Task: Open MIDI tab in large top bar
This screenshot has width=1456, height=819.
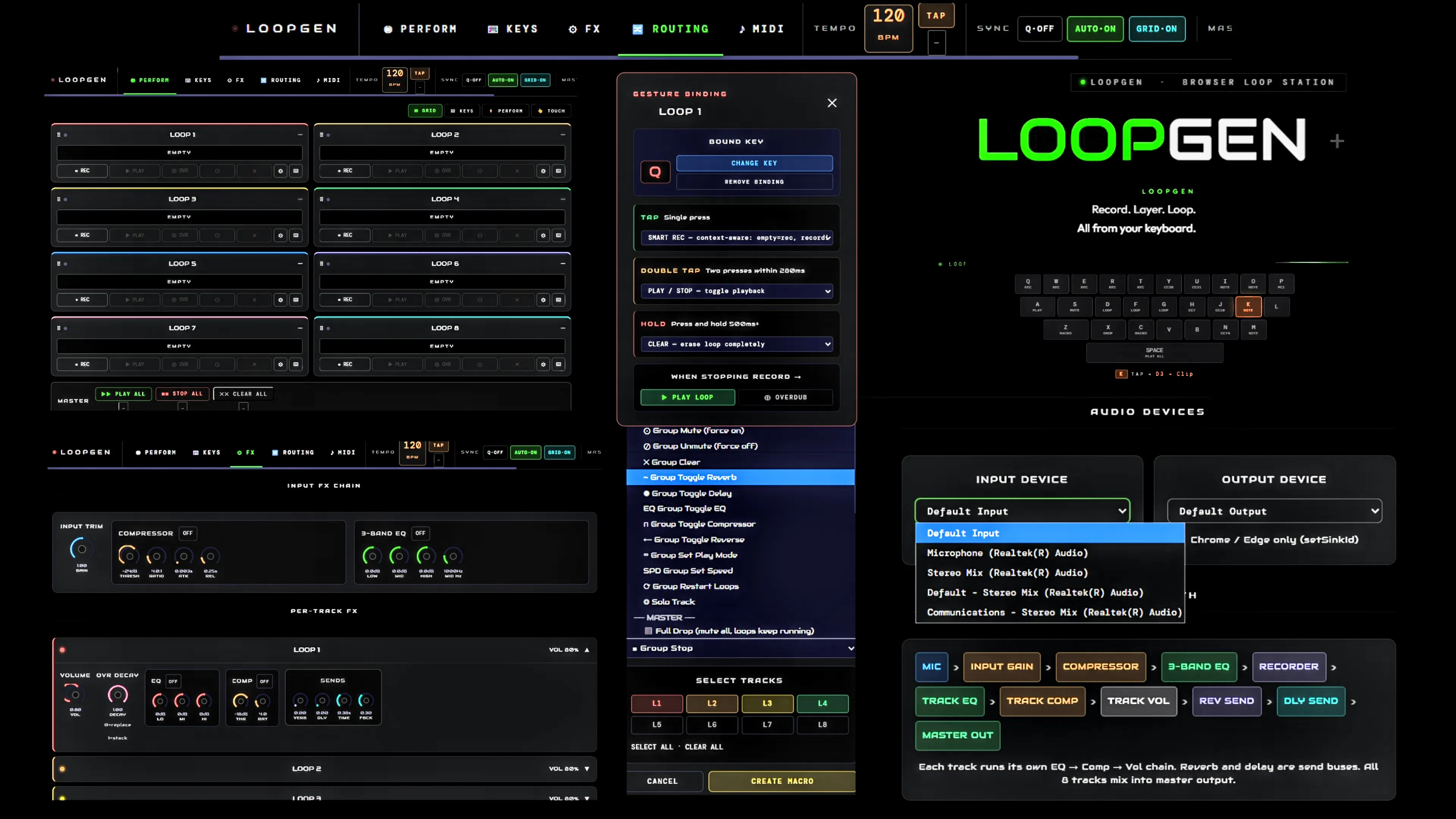Action: click(761, 29)
